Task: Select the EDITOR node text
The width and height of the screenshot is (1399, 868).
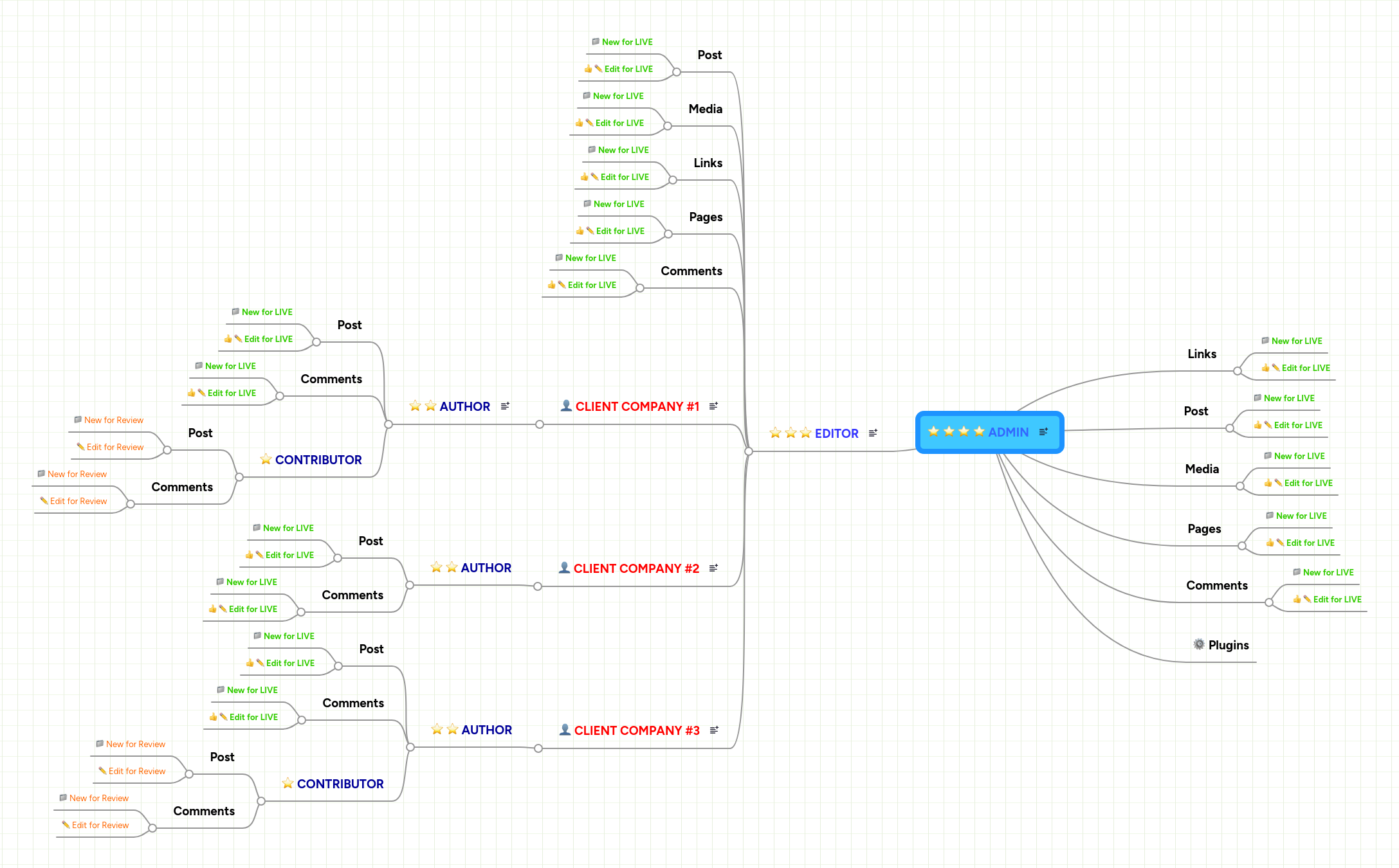Action: click(836, 433)
